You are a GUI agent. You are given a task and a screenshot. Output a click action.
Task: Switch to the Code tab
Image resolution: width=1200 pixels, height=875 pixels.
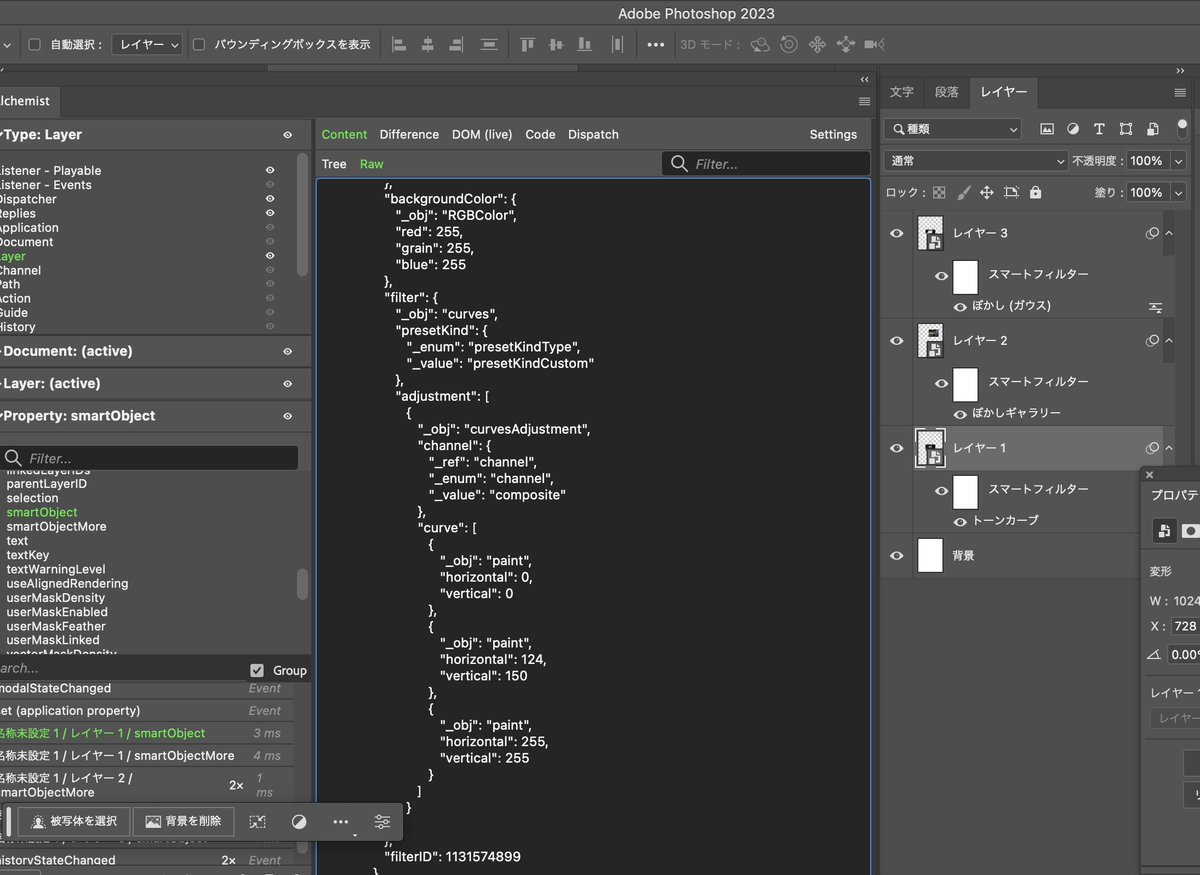pyautogui.click(x=540, y=134)
